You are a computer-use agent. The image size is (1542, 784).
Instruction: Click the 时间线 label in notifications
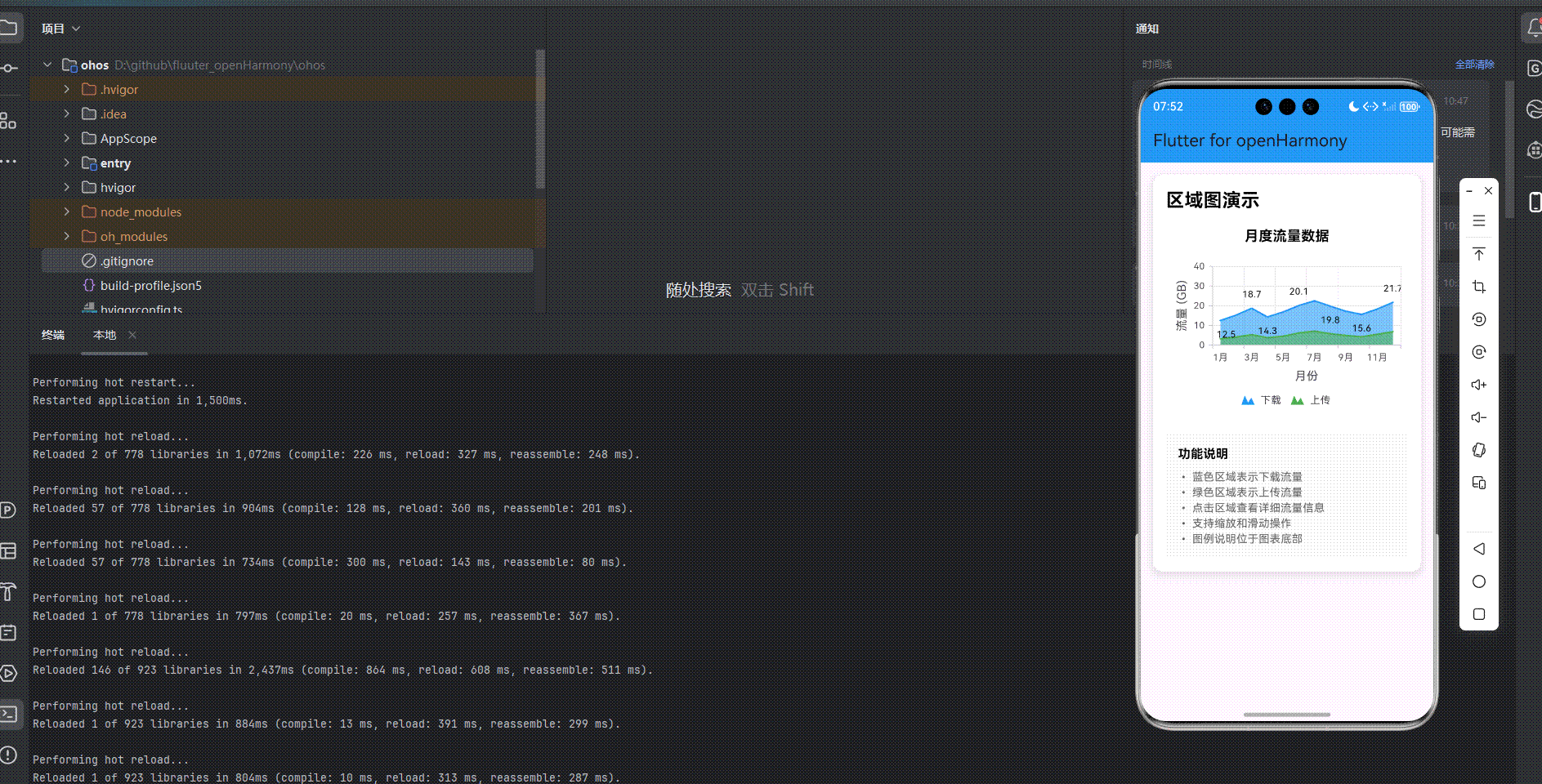(1157, 65)
